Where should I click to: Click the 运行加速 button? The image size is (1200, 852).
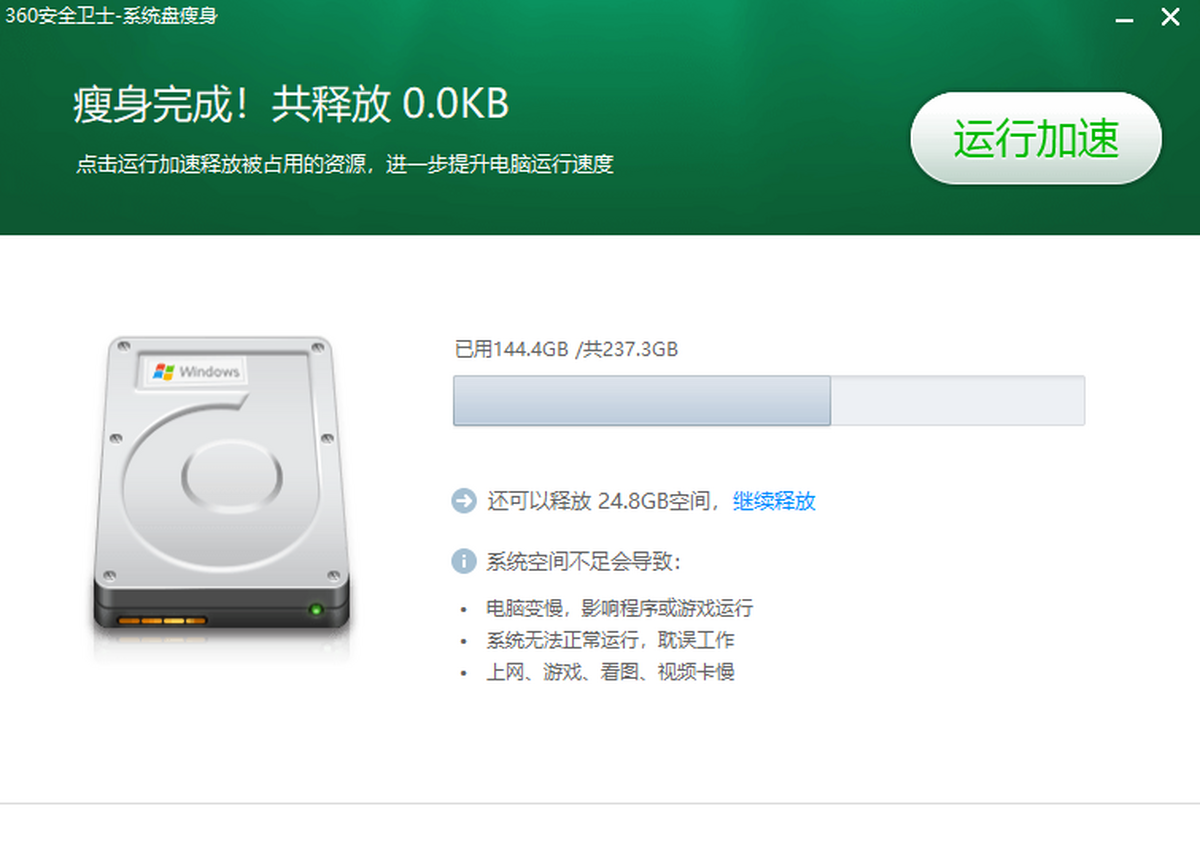[1036, 139]
